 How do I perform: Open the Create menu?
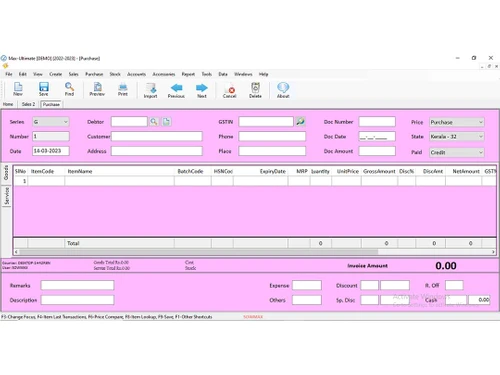pyautogui.click(x=56, y=74)
